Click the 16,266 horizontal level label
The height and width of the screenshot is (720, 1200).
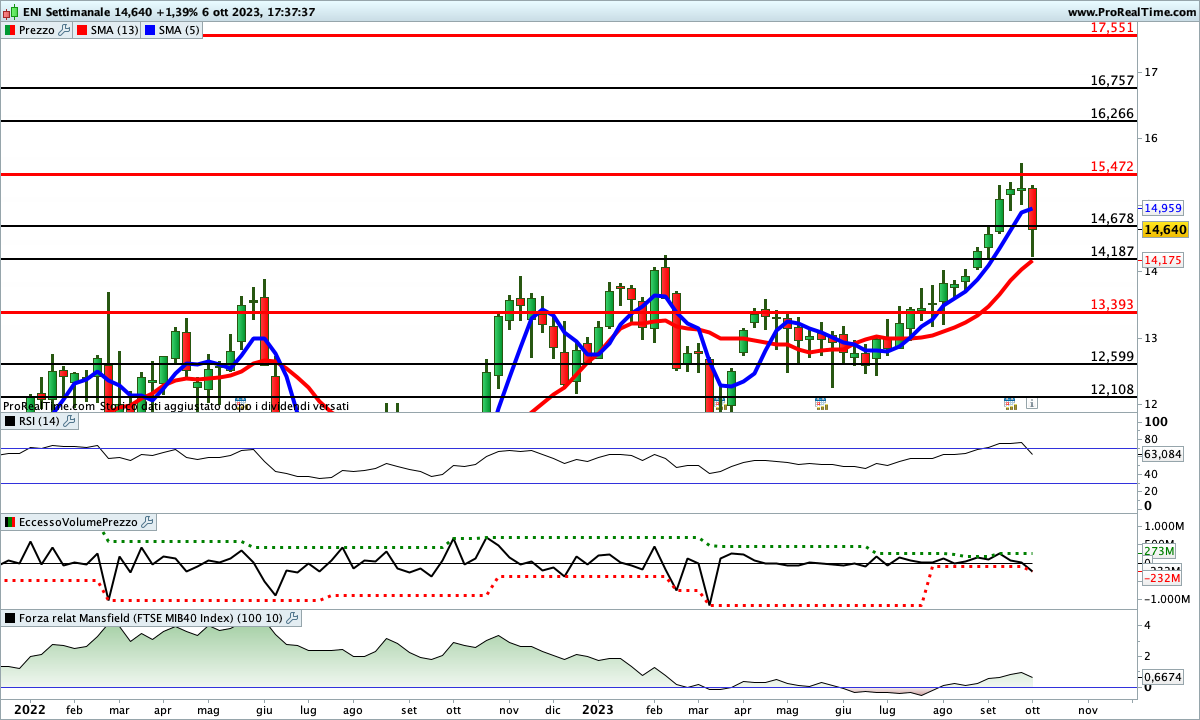coord(1112,113)
